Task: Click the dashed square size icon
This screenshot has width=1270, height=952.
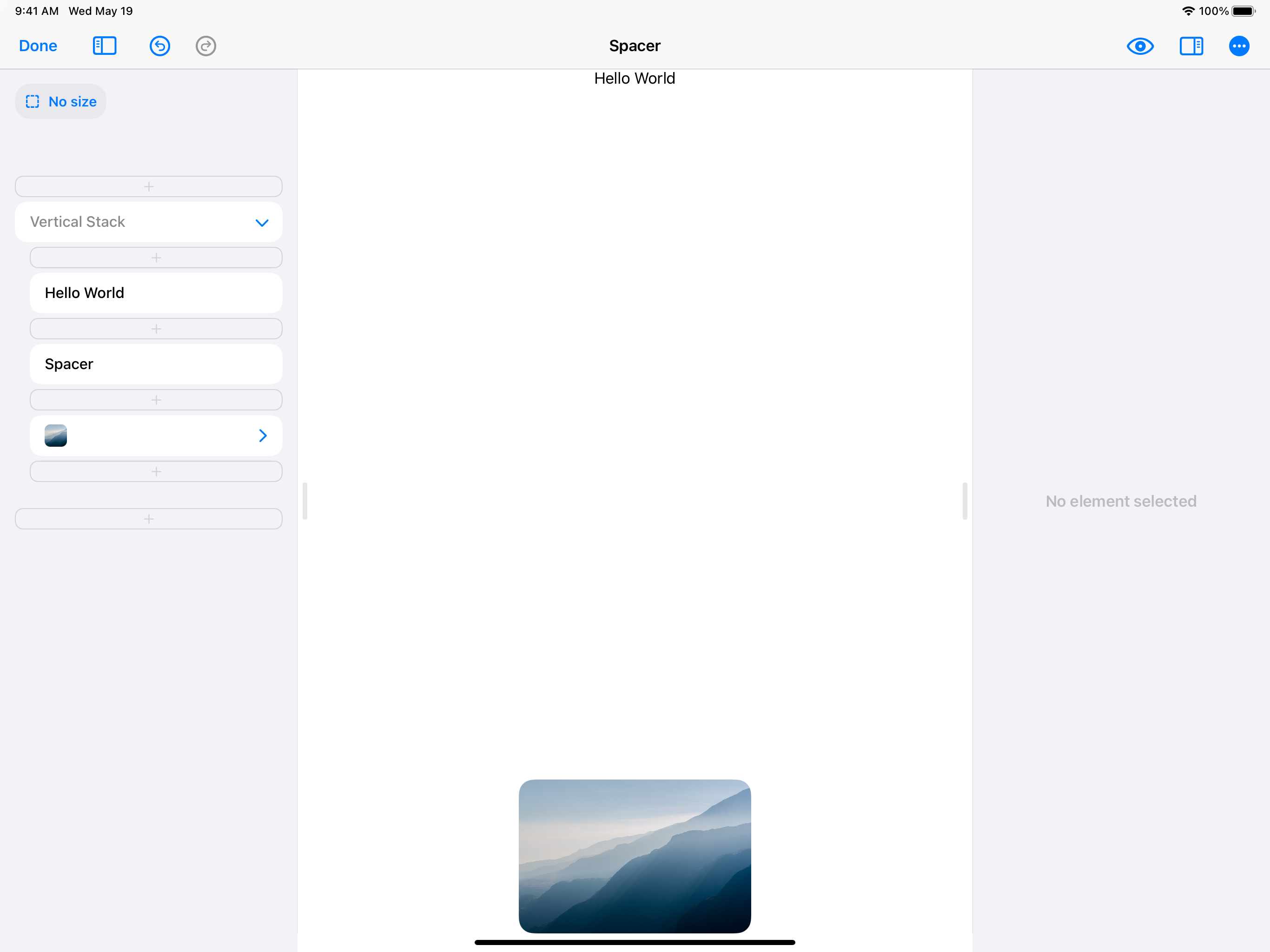Action: pos(33,102)
